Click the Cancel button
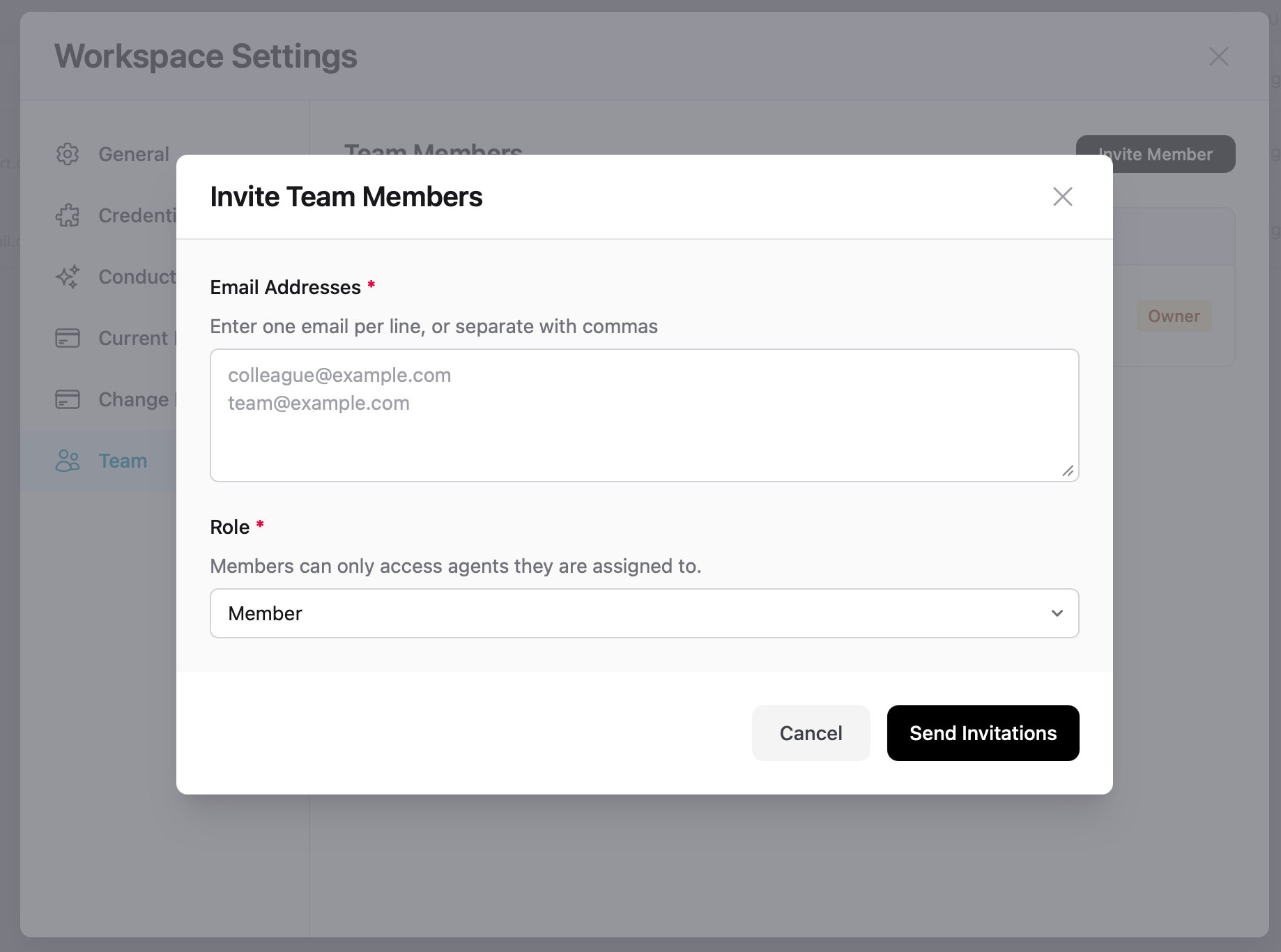The image size is (1281, 952). point(811,733)
